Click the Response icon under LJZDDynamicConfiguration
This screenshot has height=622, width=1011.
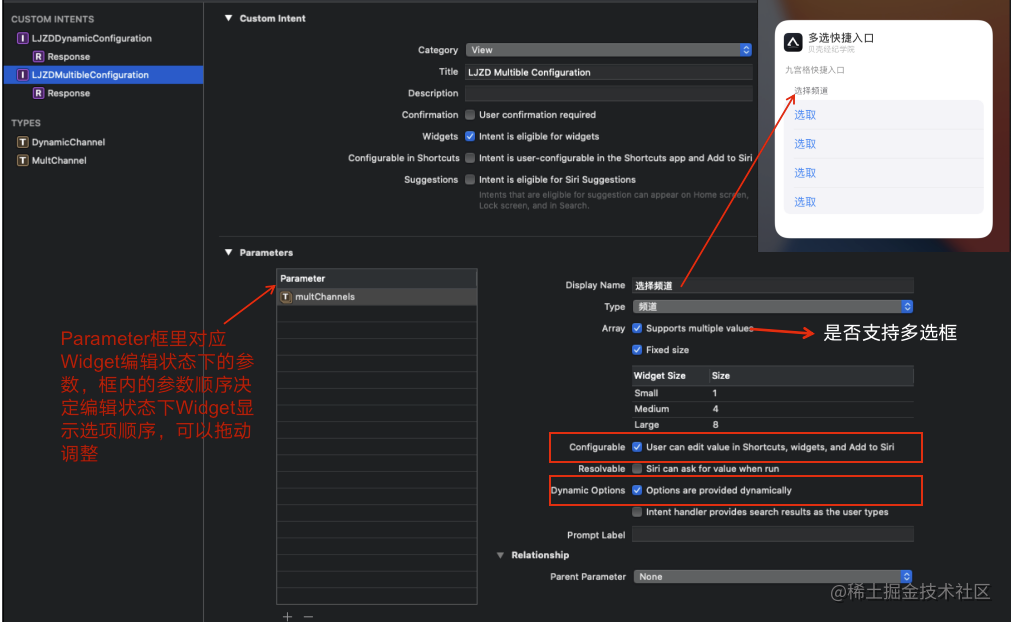[39, 57]
